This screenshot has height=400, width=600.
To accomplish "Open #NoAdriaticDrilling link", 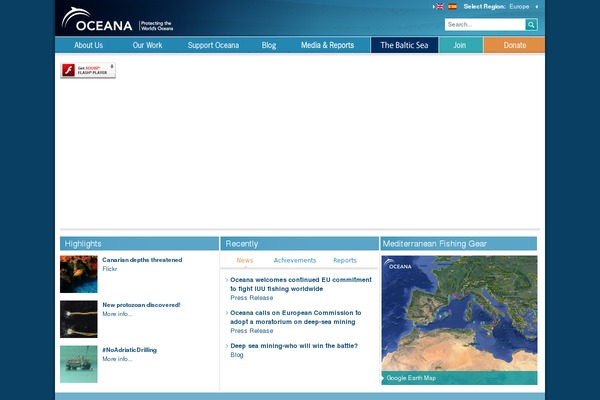I will (129, 350).
